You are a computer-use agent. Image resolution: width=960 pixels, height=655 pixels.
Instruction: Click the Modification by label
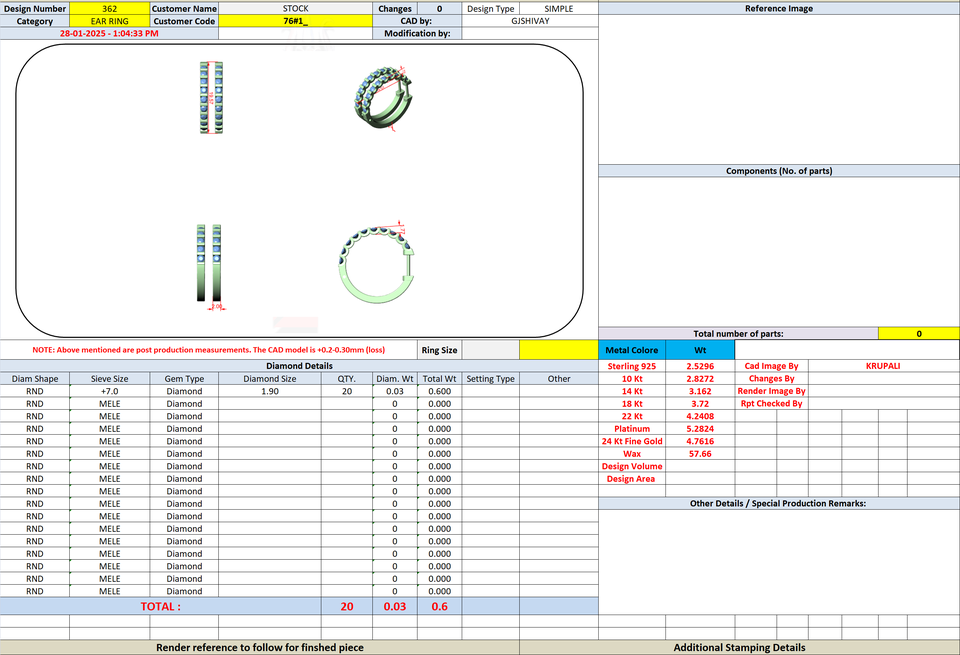(x=417, y=34)
